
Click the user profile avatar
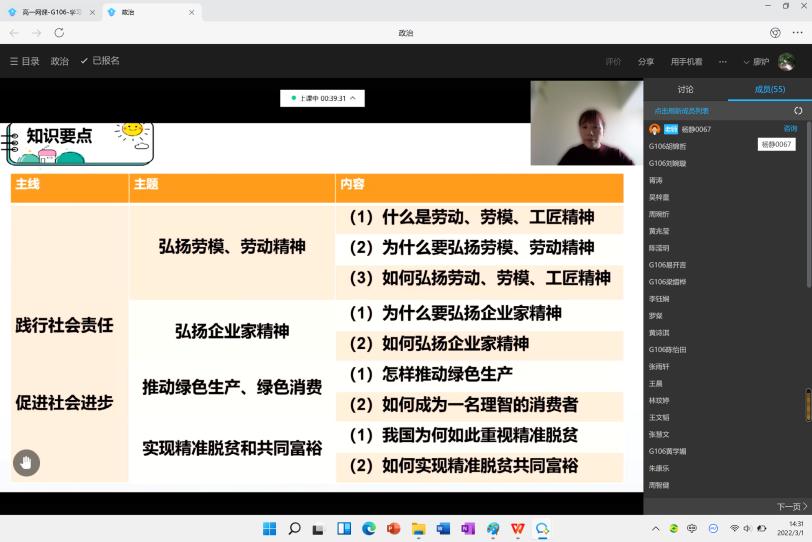(787, 61)
